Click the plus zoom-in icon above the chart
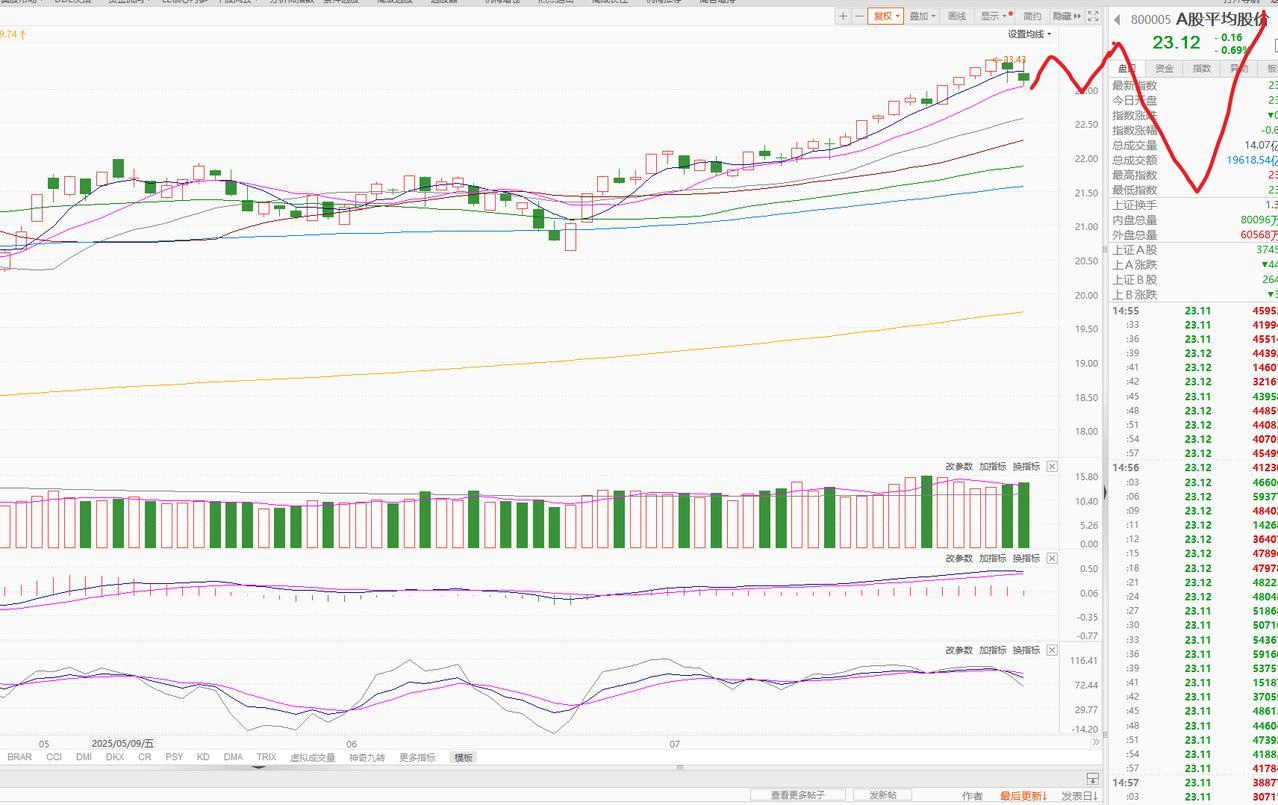 click(x=843, y=16)
